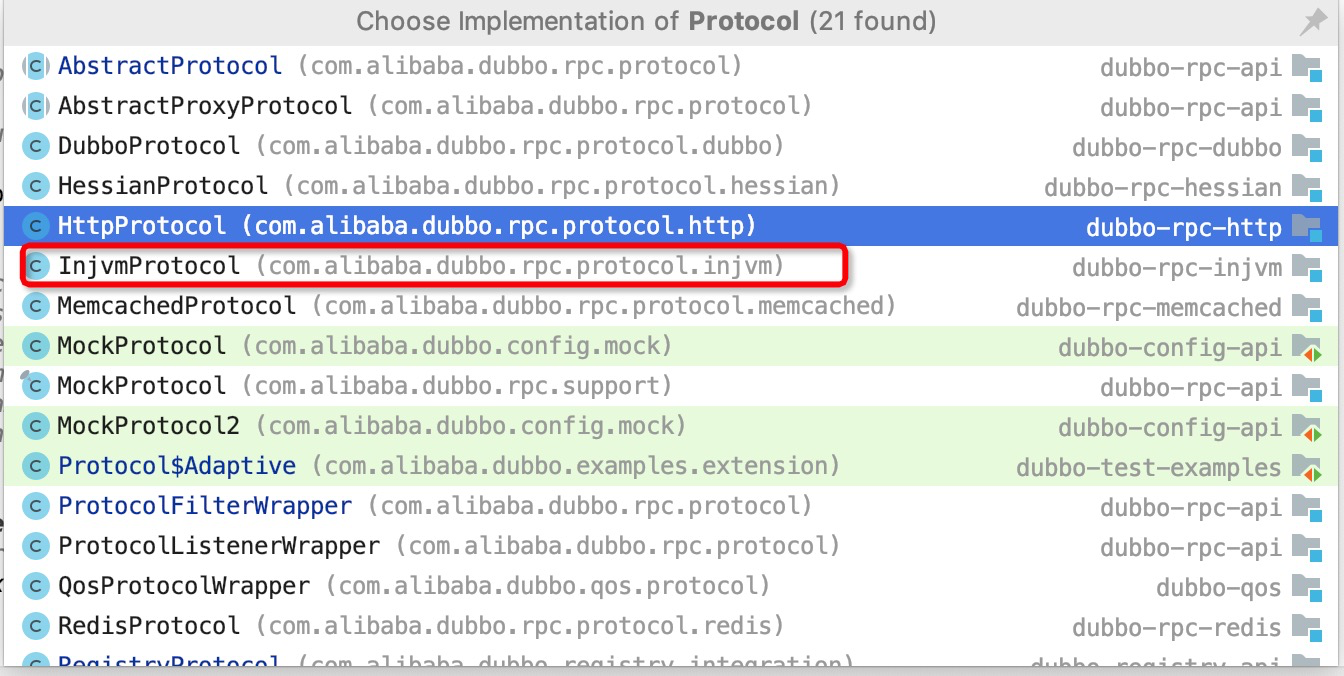
Task: Open Protocol$Adaptive implementation
Action: tap(176, 466)
